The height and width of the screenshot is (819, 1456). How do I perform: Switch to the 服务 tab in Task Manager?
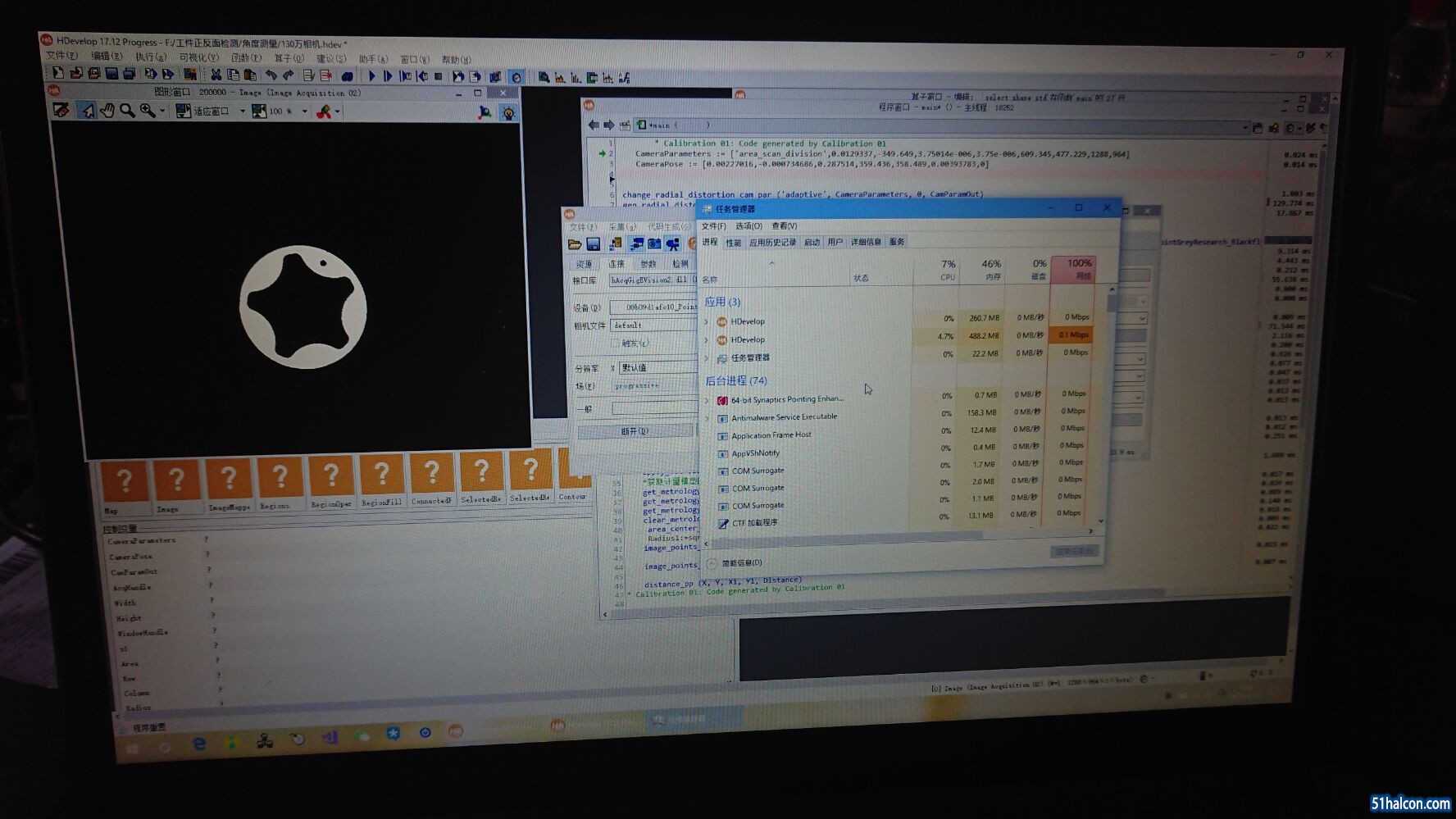[x=897, y=242]
